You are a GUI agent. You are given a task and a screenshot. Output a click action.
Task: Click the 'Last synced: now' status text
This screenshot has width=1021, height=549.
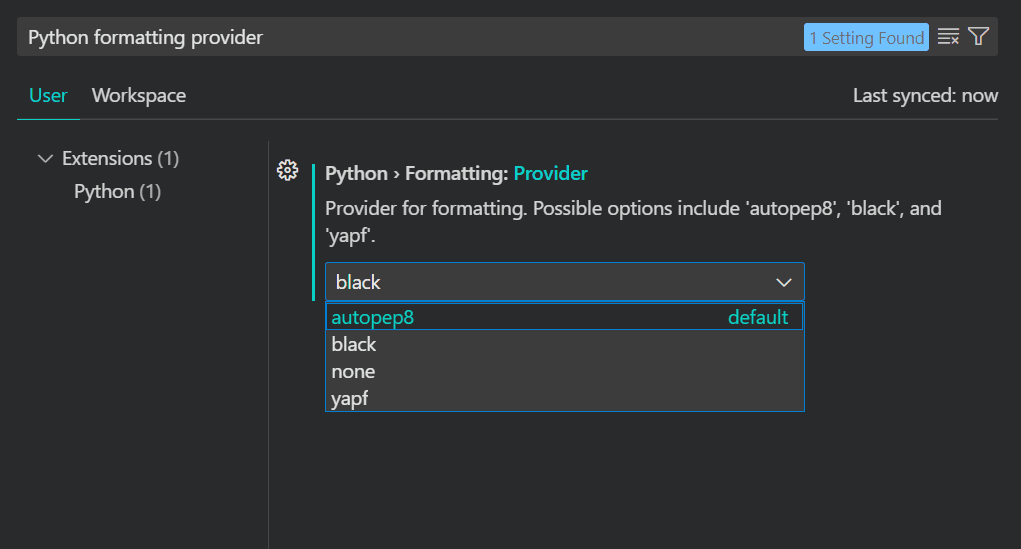point(925,96)
